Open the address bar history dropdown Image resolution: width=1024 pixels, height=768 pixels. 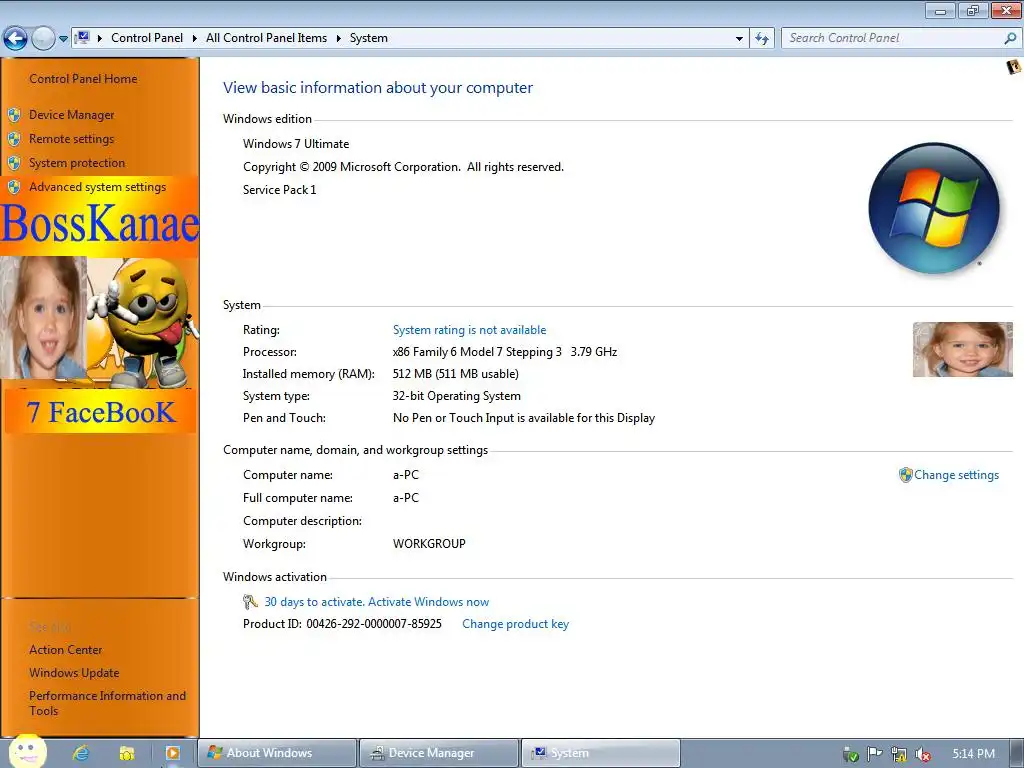pos(739,39)
